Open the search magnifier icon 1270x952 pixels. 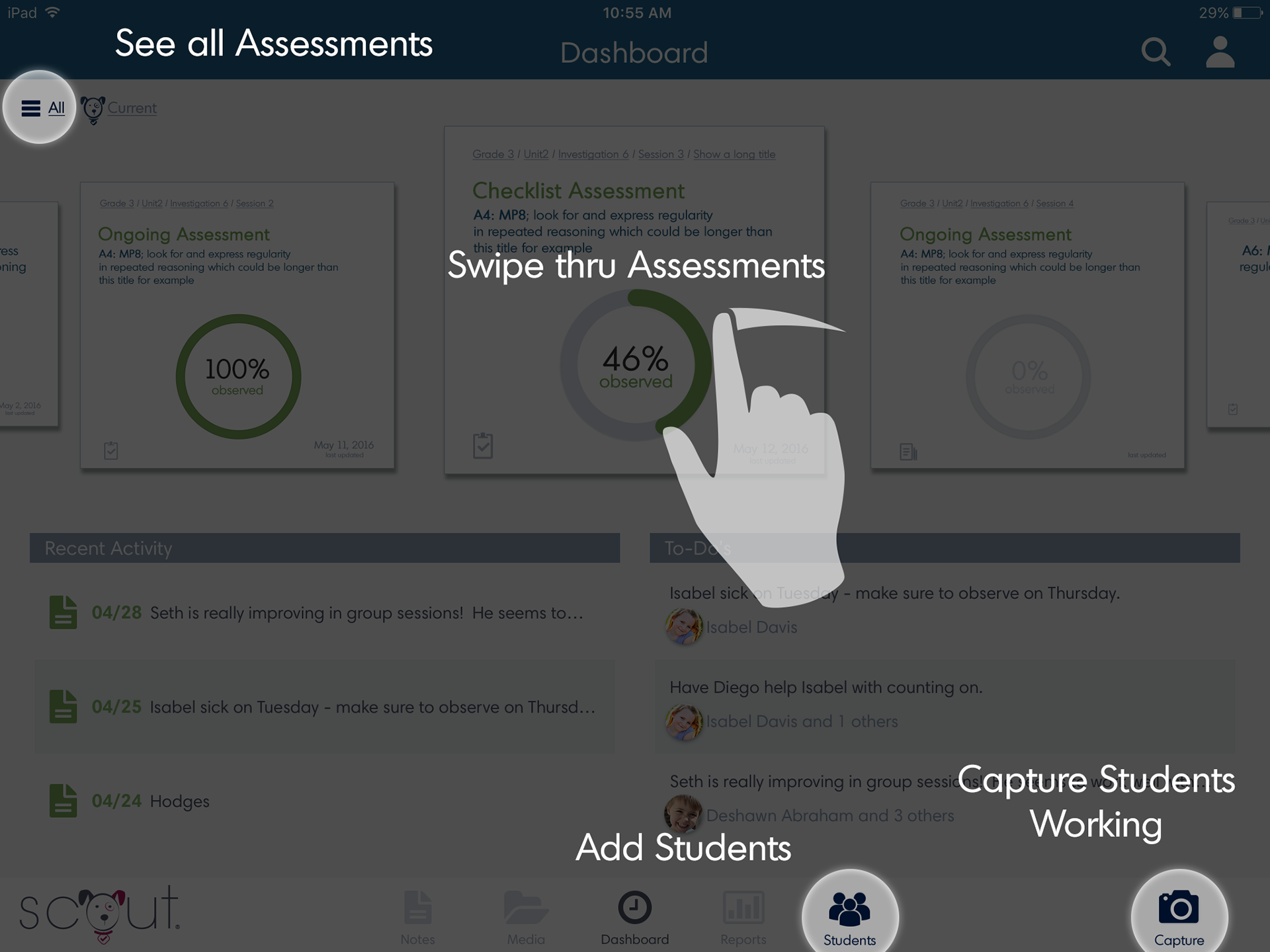point(1155,52)
